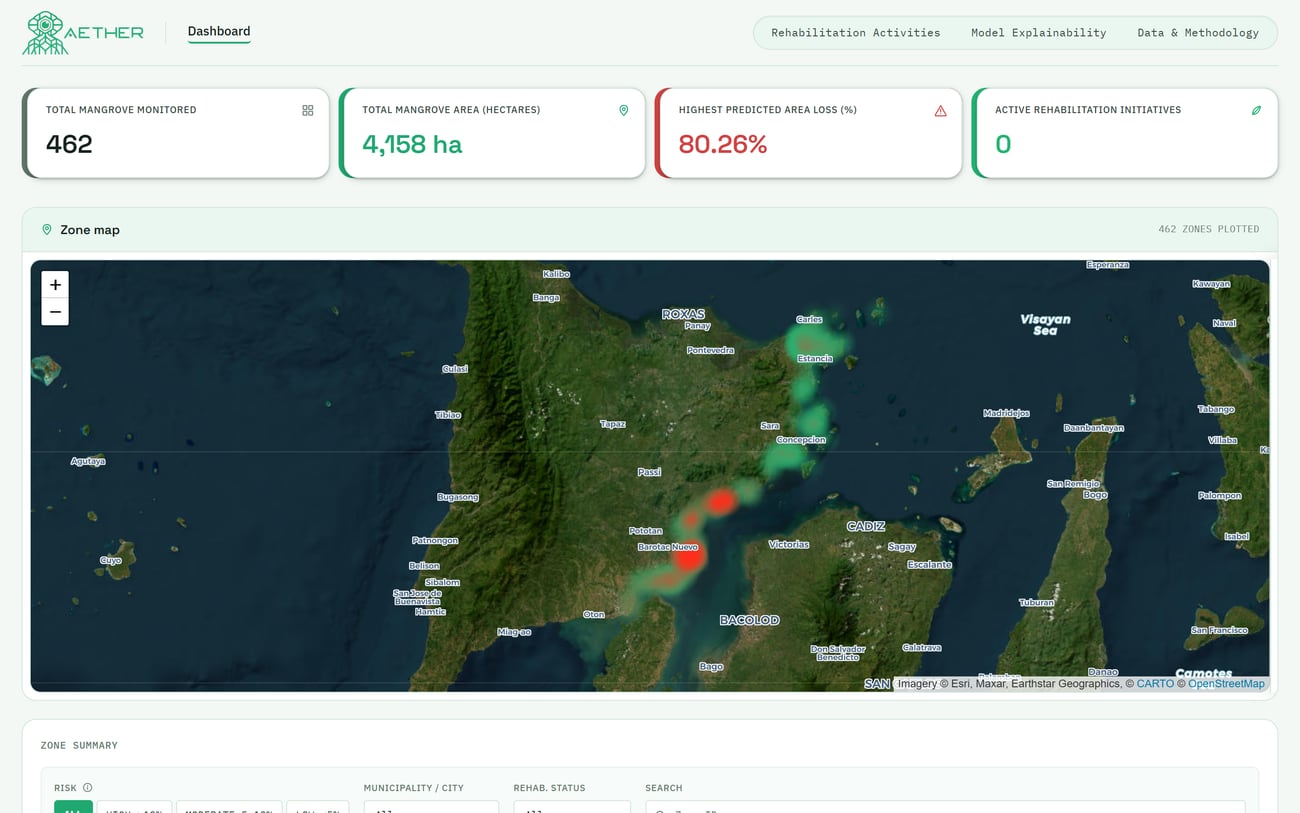Click the zone Search field

tap(945, 807)
